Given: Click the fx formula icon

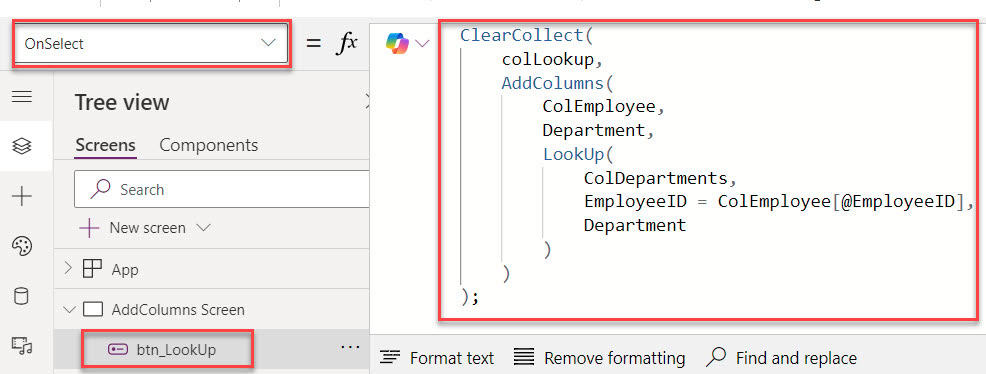Looking at the screenshot, I should pos(346,43).
